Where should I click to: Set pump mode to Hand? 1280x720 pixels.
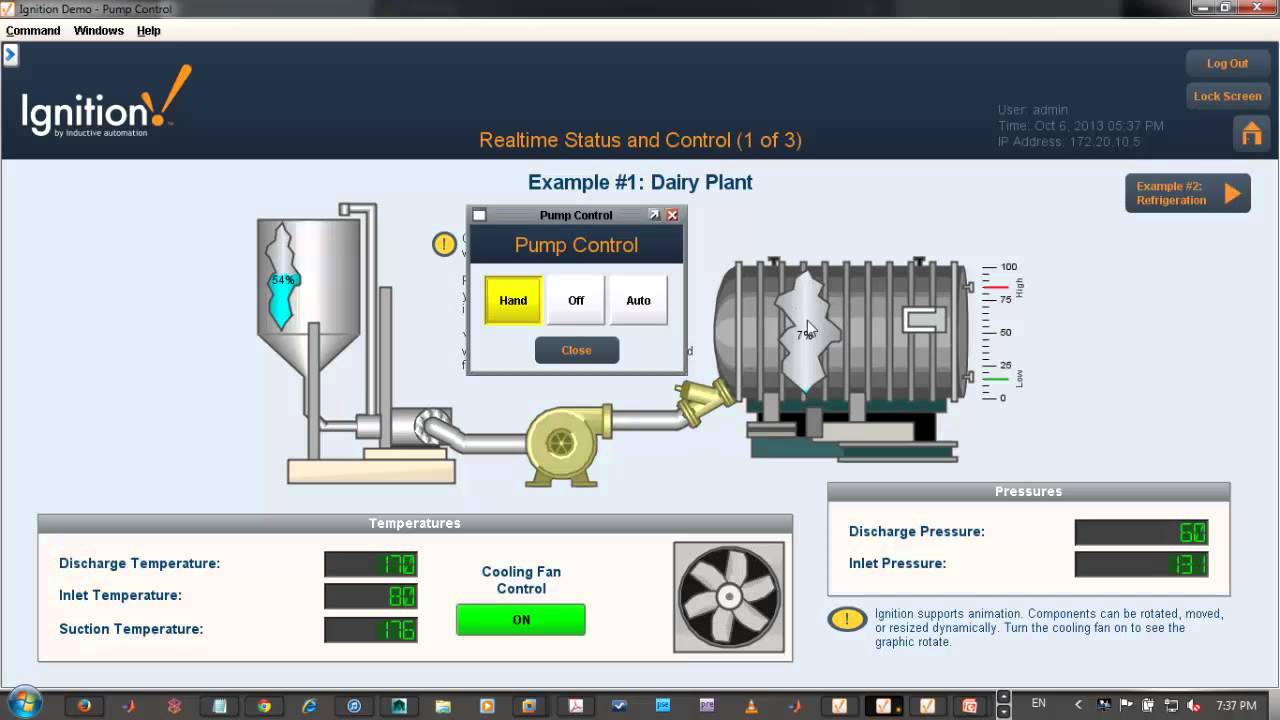[x=513, y=300]
